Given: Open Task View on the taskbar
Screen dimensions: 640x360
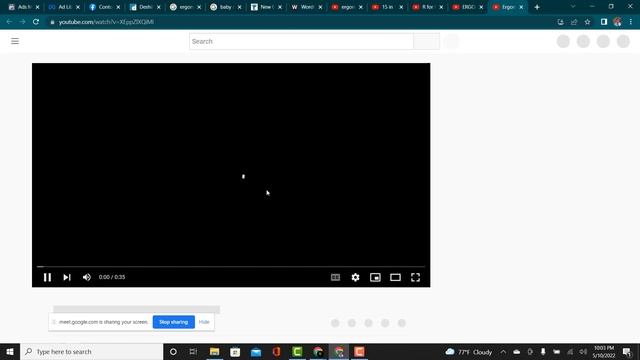Looking at the screenshot, I should [193, 351].
